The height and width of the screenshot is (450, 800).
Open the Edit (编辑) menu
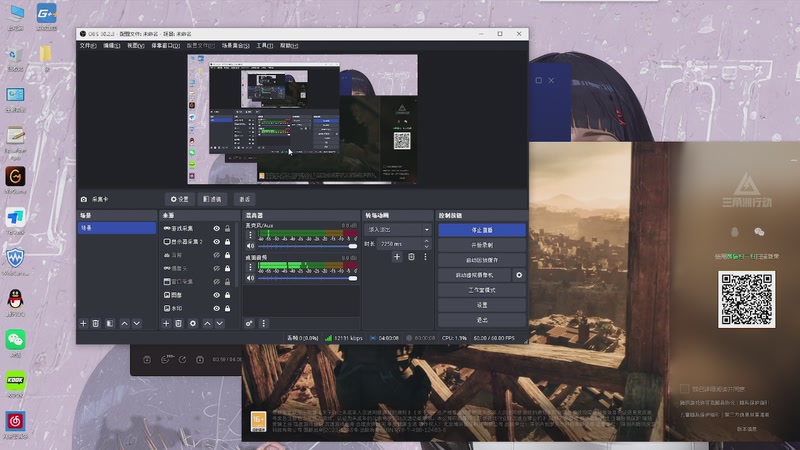[112, 46]
